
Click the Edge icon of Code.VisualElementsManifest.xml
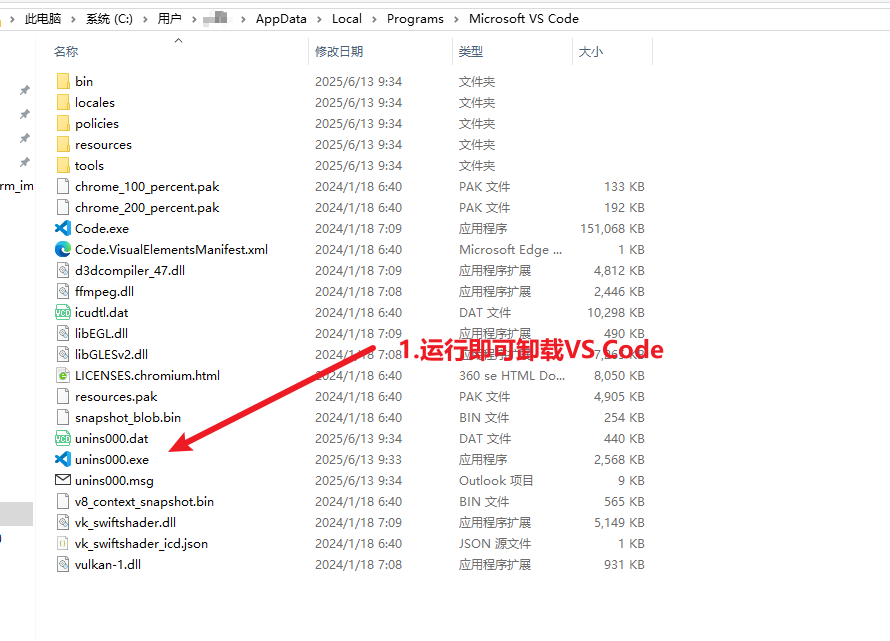pyautogui.click(x=63, y=249)
